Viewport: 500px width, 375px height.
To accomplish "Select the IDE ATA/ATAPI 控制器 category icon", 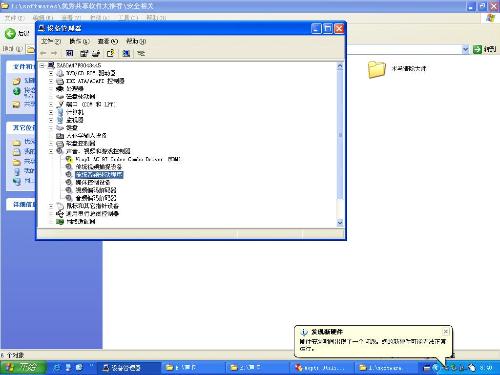I will 60,81.
